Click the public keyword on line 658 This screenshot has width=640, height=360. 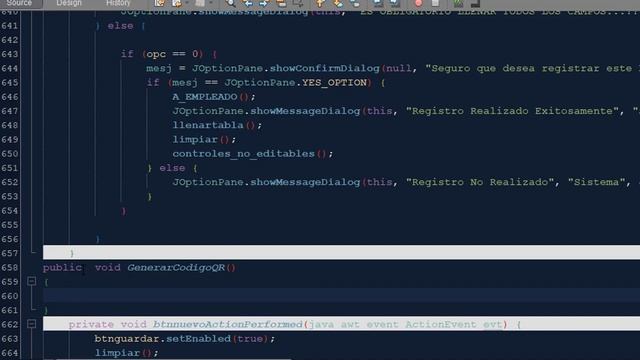(62, 268)
